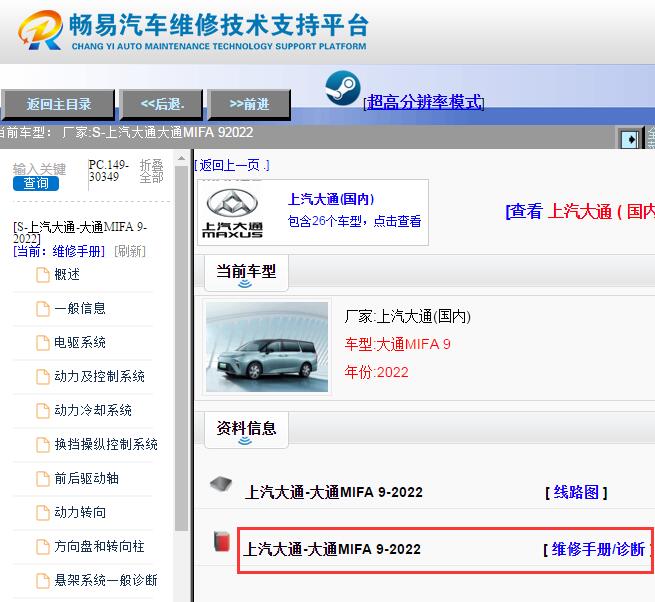Click page icon next to 电驱系统
655x602 pixels.
click(43, 343)
